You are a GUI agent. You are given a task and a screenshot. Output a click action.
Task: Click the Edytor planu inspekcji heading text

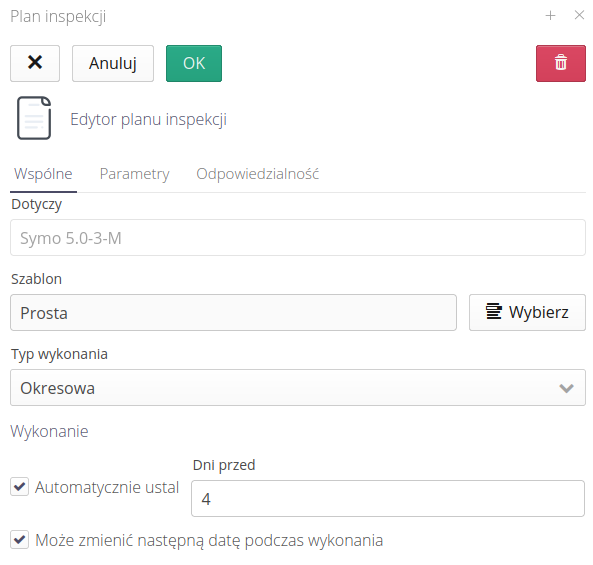[x=148, y=120]
